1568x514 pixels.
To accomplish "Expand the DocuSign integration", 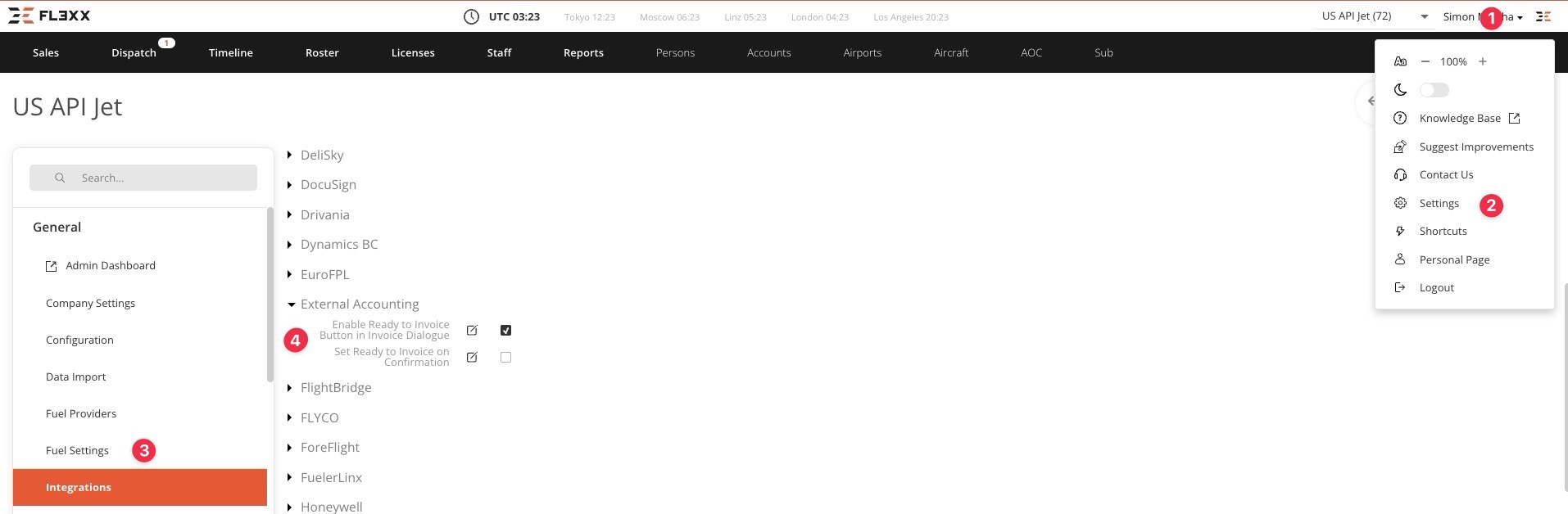I will point(290,185).
